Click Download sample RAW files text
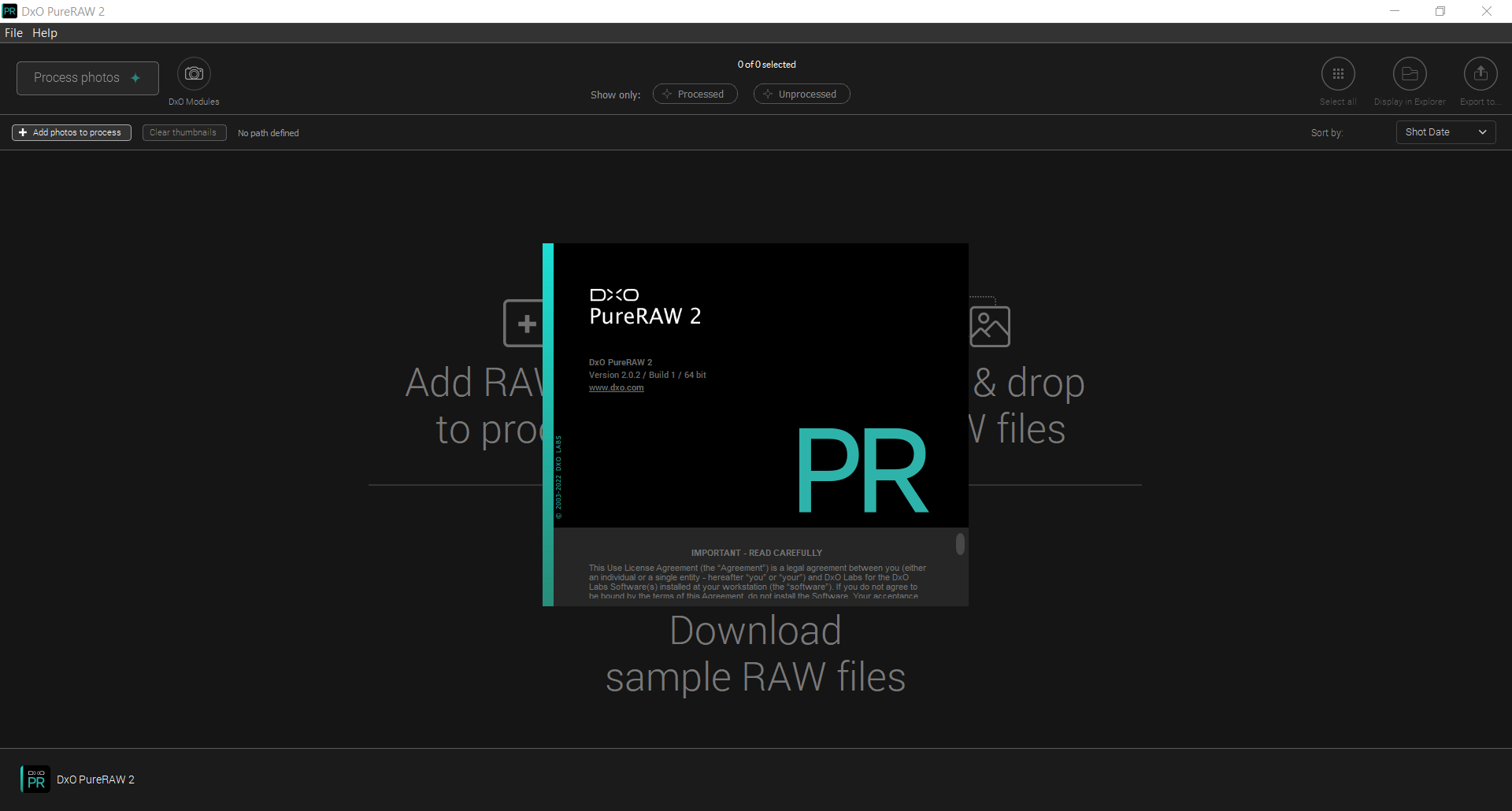Viewport: 1512px width, 811px height. [755, 654]
